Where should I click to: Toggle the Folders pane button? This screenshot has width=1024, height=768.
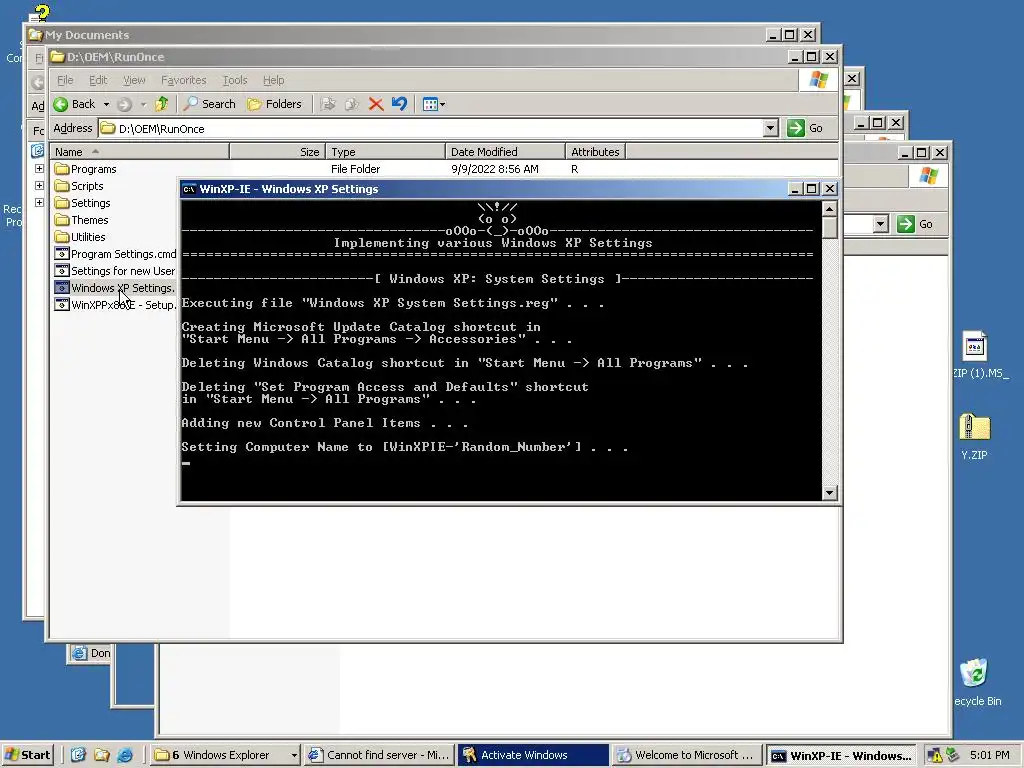pos(274,104)
